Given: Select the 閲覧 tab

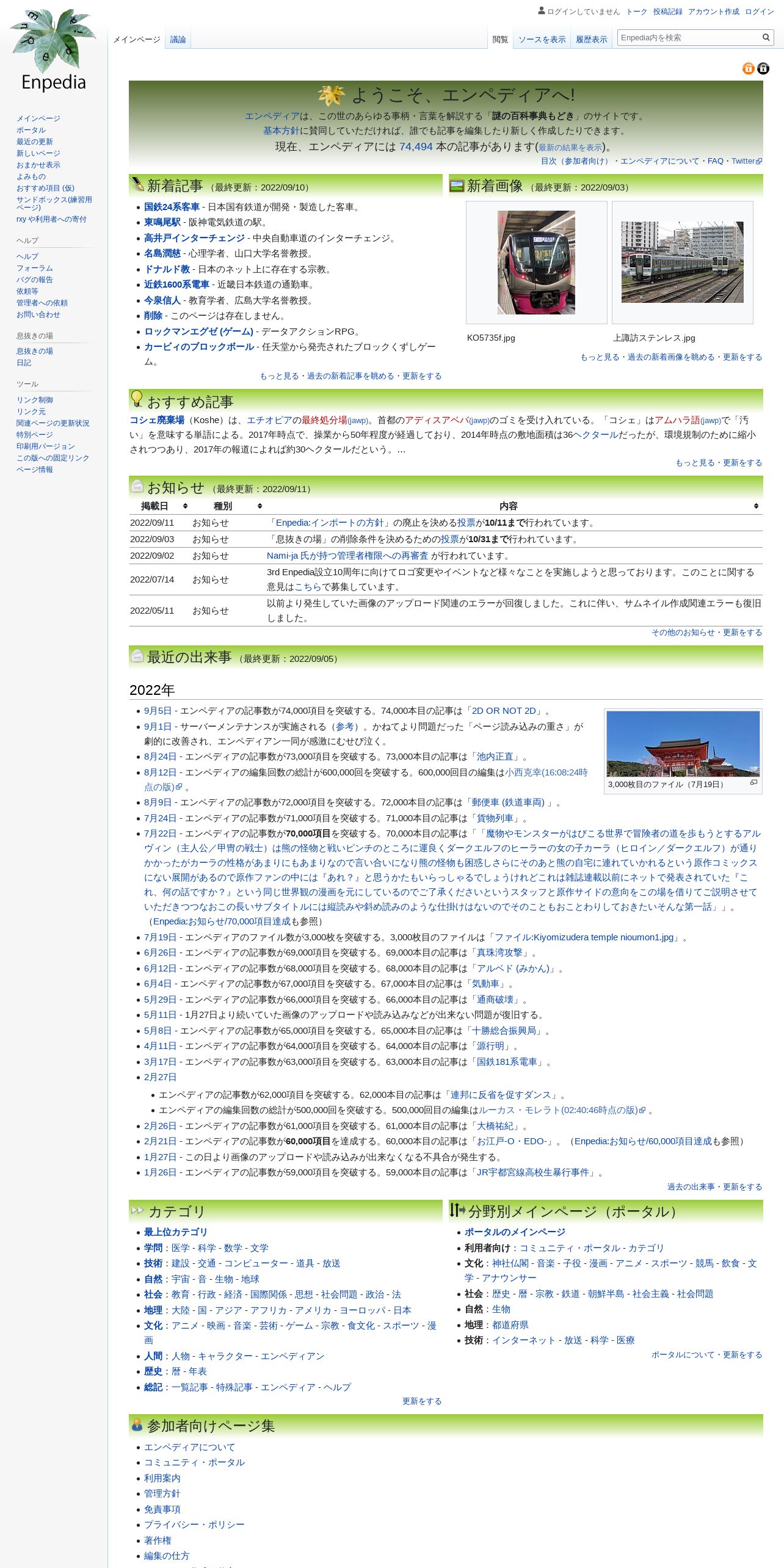Looking at the screenshot, I should 500,40.
